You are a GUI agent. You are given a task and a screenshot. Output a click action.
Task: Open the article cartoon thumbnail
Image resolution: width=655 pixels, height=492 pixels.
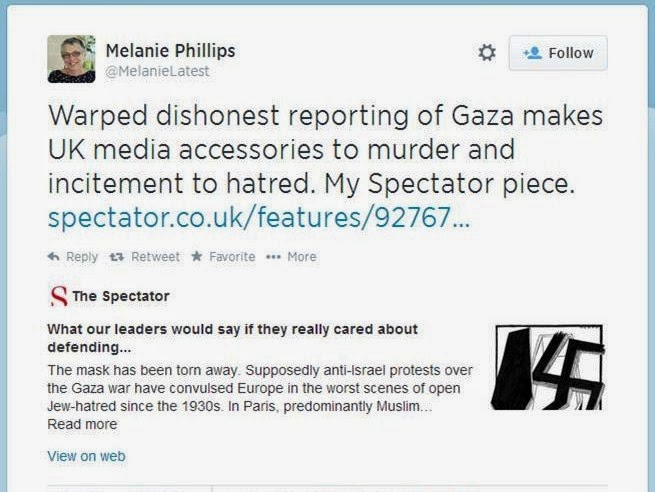(x=548, y=367)
